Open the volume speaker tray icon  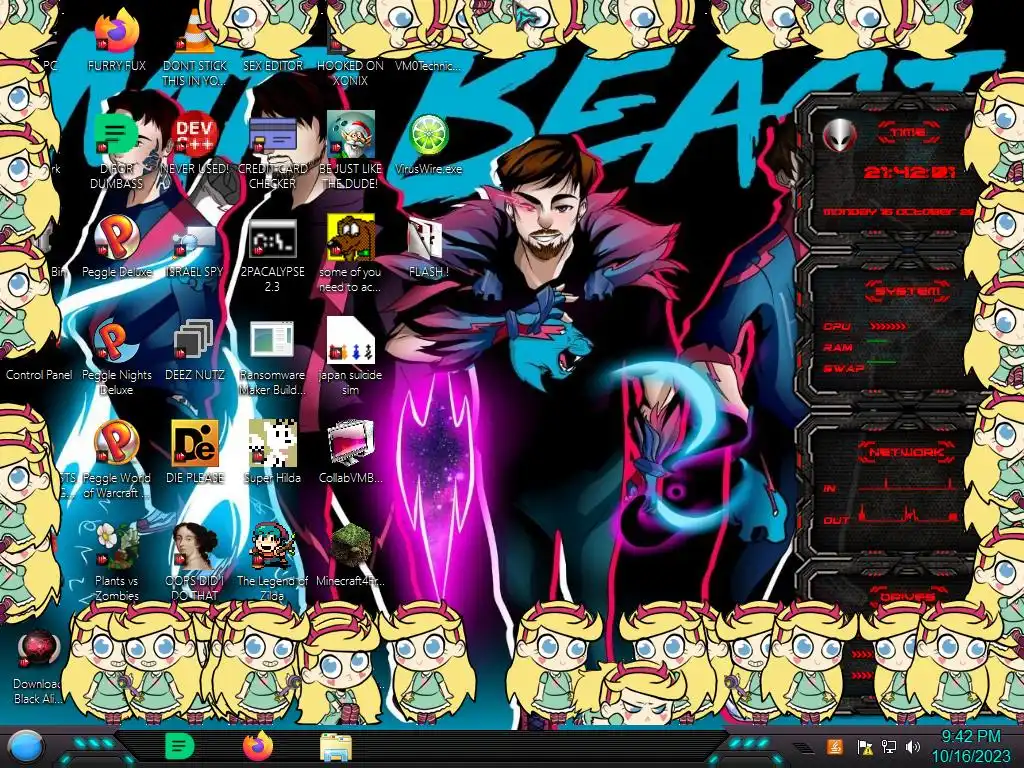coord(913,746)
